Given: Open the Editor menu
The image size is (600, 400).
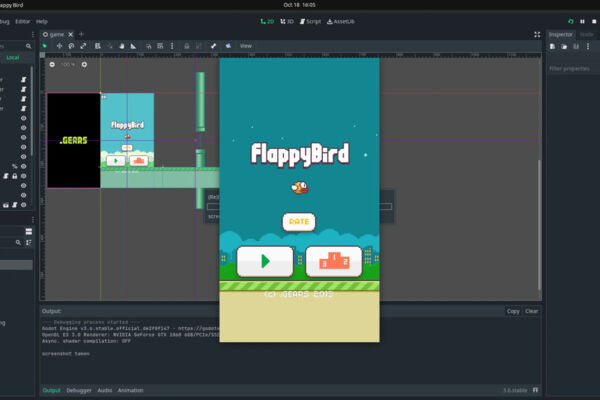Looking at the screenshot, I should pos(22,21).
